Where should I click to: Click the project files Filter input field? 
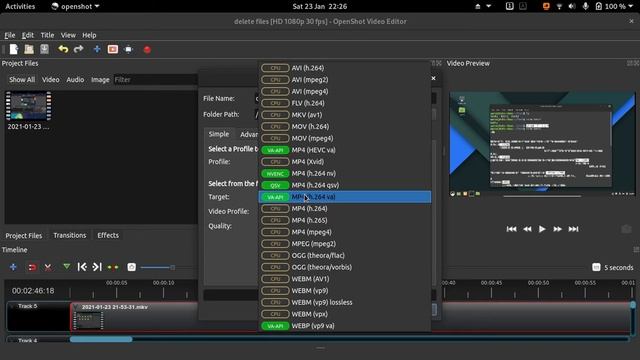click(155, 80)
